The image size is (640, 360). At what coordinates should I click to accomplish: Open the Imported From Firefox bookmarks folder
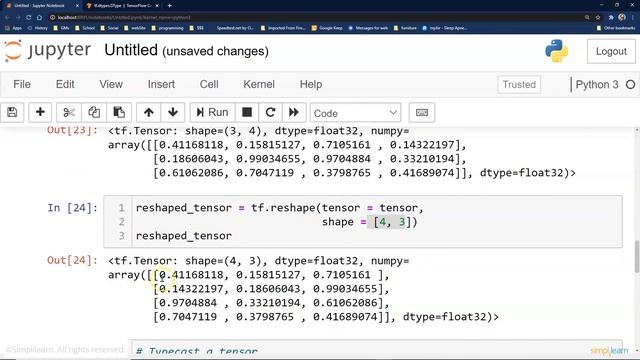(283, 28)
